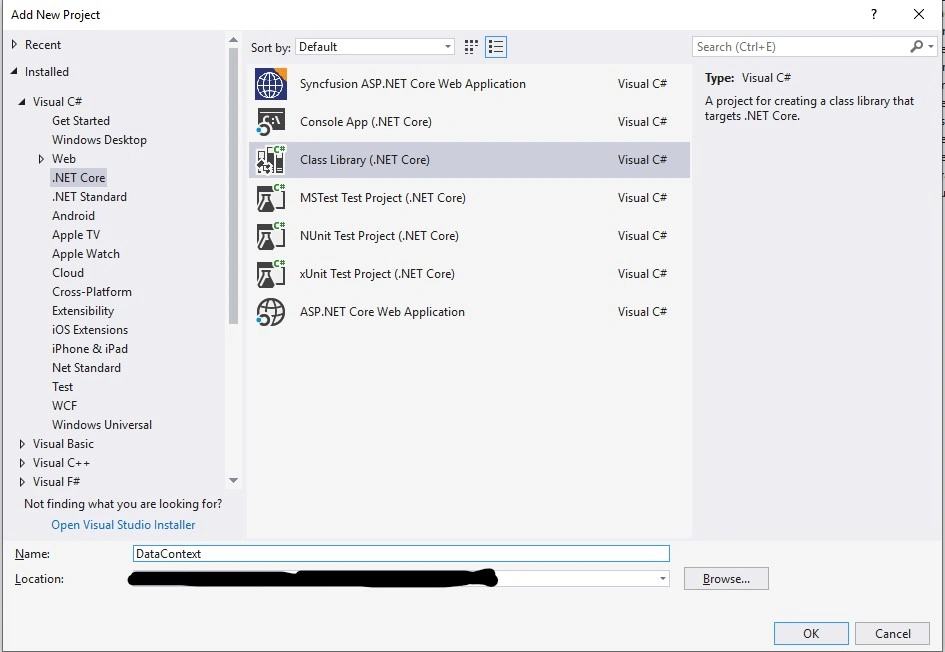Click the Class Library (.NET Core) template icon
The image size is (945, 652).
(x=271, y=160)
